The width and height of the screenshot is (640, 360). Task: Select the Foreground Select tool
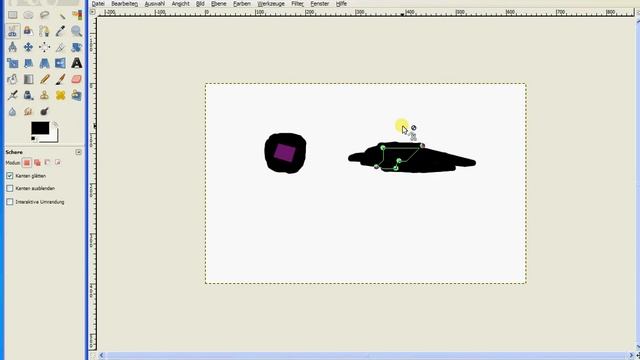(x=28, y=31)
